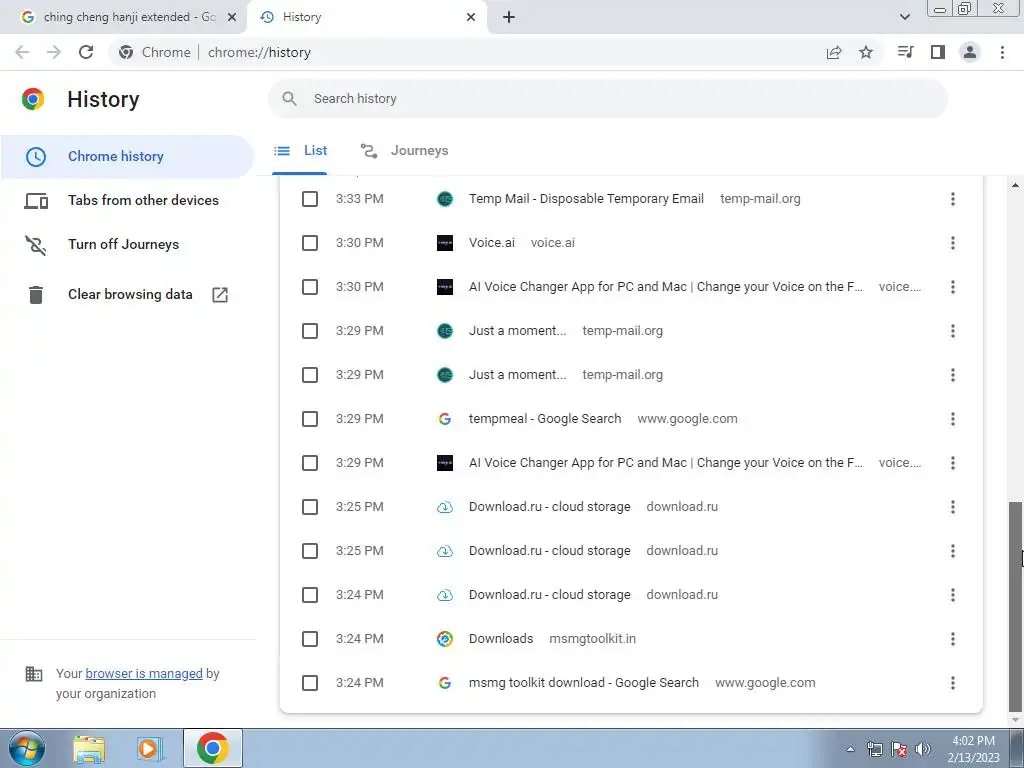Open tempmeal - Google Search link
The height and width of the screenshot is (768, 1024).
click(x=545, y=419)
